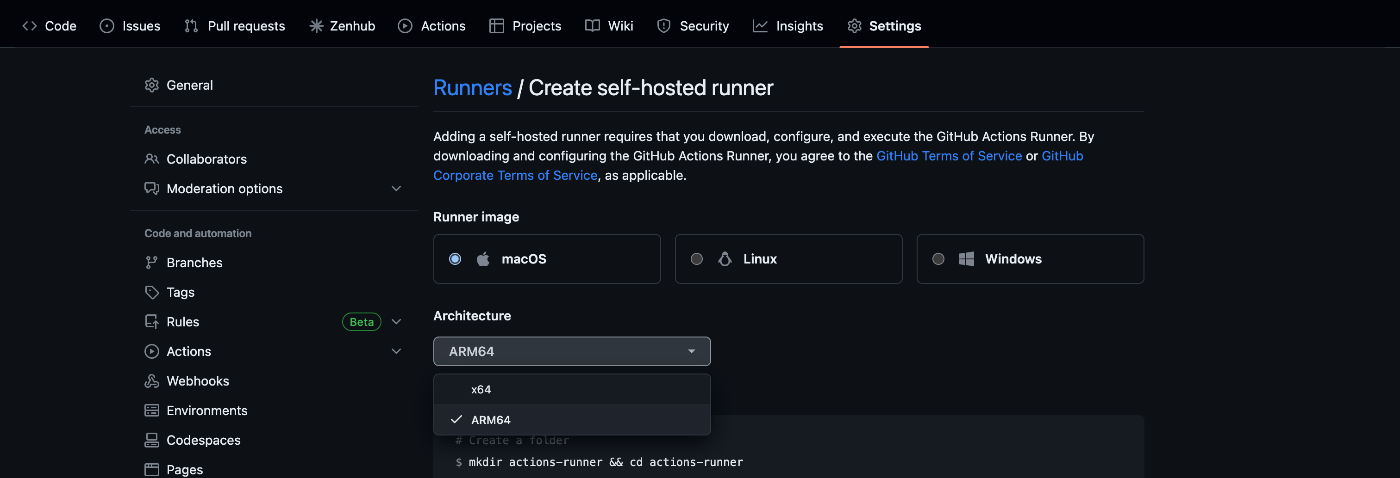The image size is (1400, 478).
Task: Select the Windows runner image radio
Action: [938, 259]
